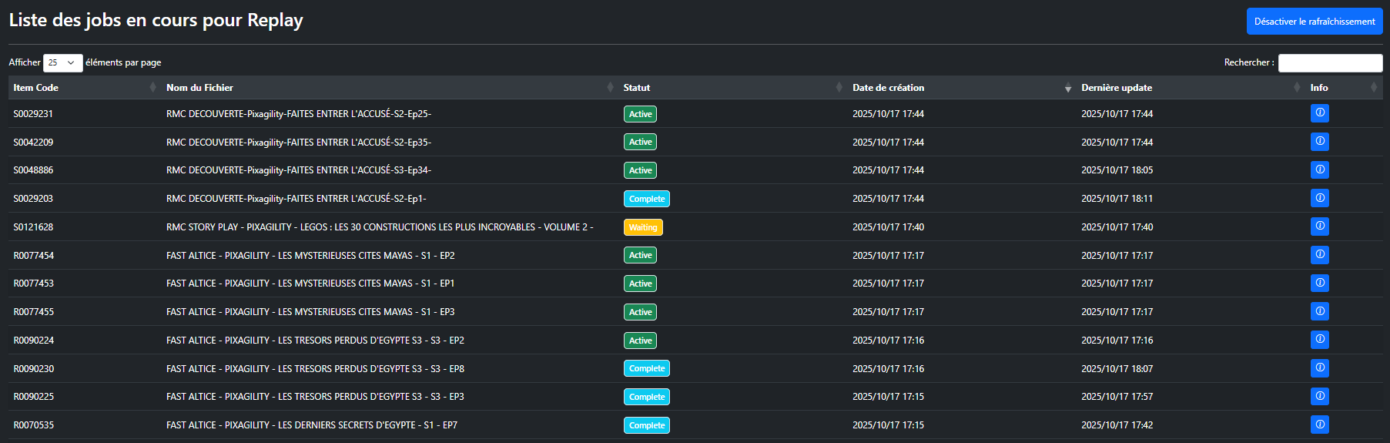
Task: Click file name FAITES ENTRER L'ACCUSÉ-S2-Ep1-
Action: (x=296, y=198)
